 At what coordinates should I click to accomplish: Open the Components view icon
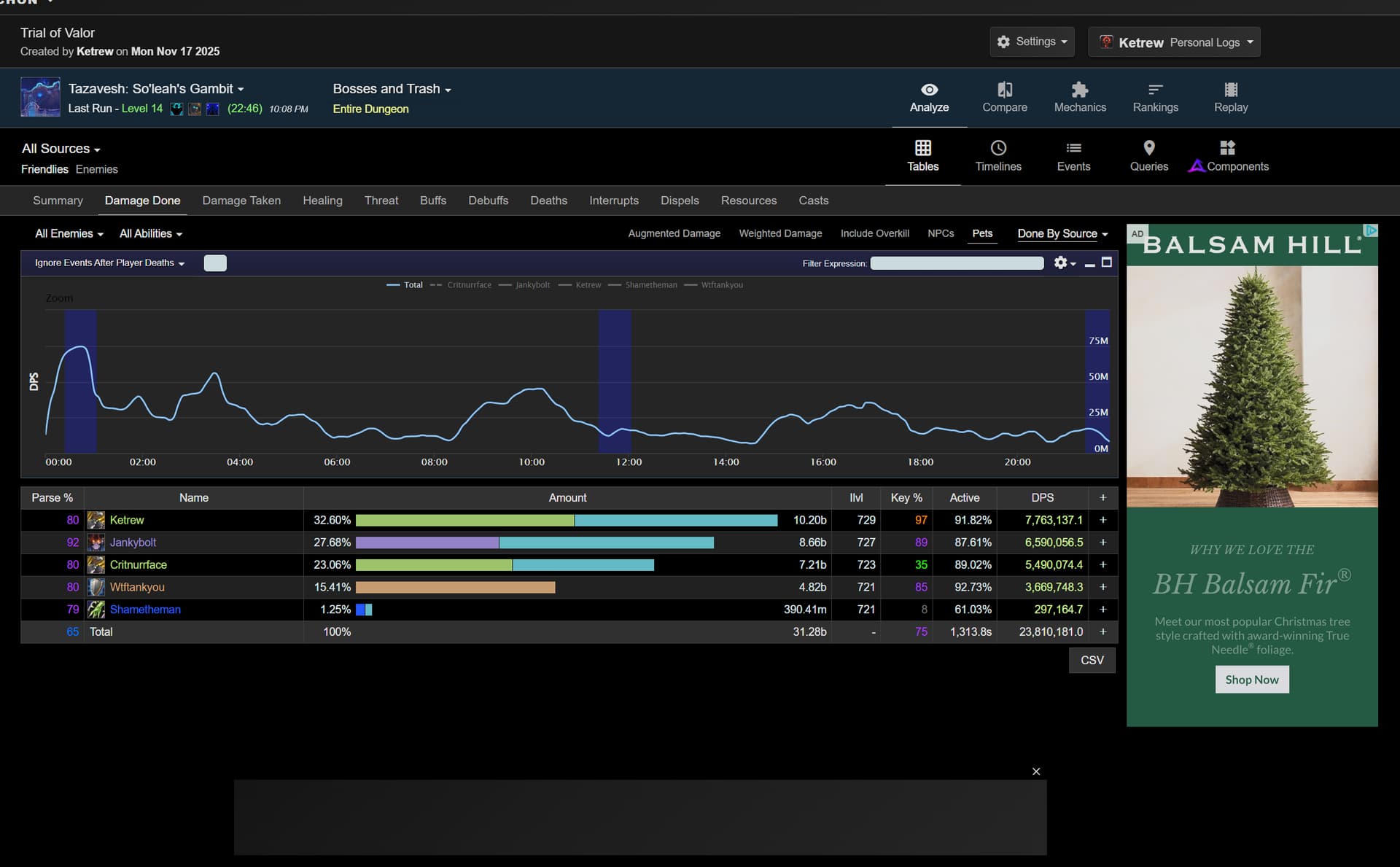(x=1228, y=149)
